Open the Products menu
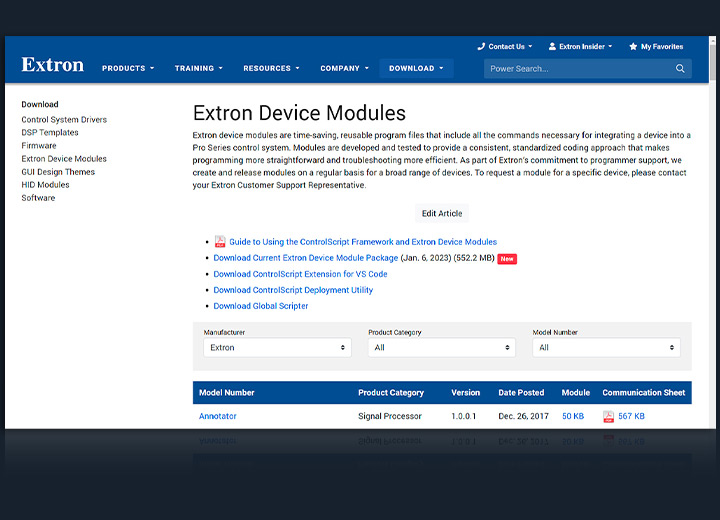The height and width of the screenshot is (520, 720). click(128, 68)
